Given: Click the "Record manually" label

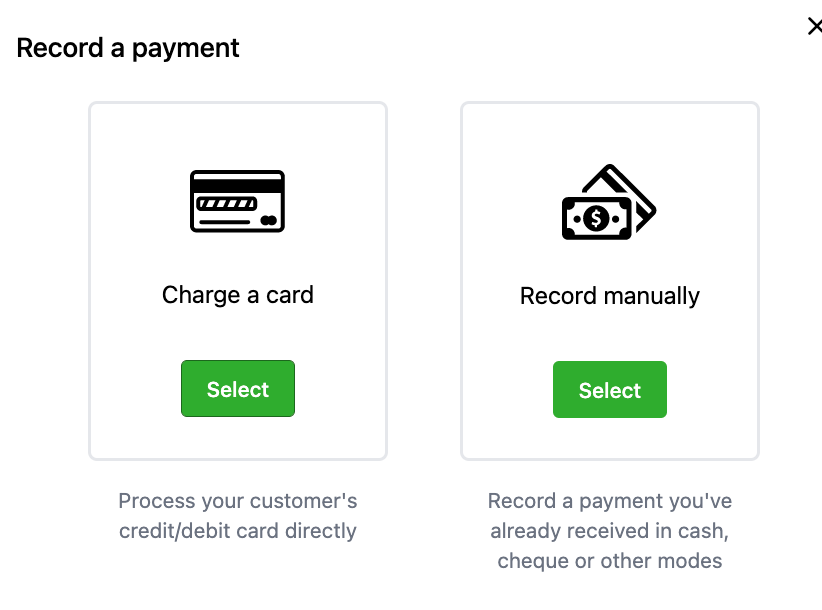Looking at the screenshot, I should (x=610, y=296).
